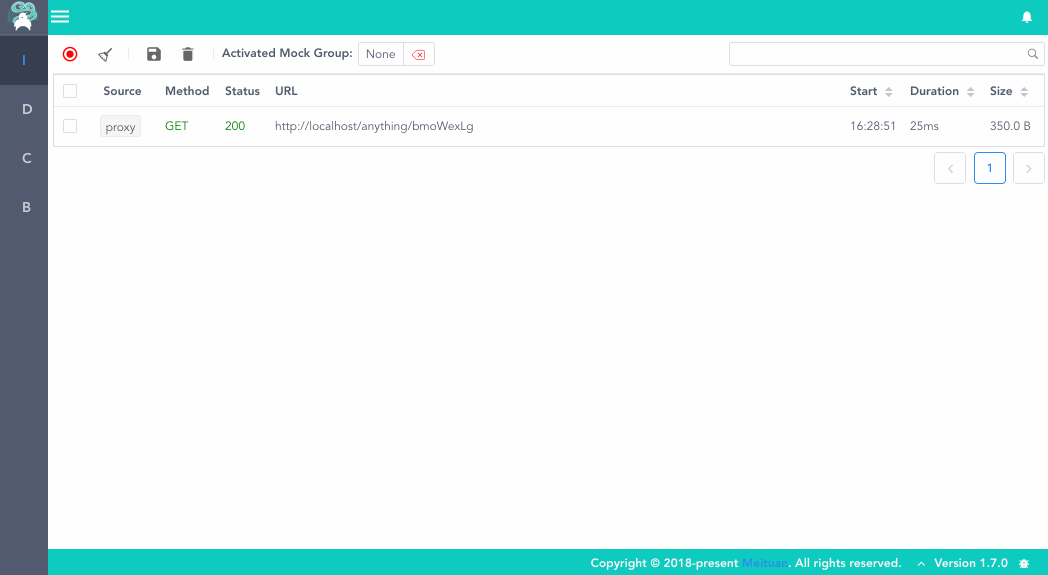The width and height of the screenshot is (1048, 575).
Task: Delete selected flows with the trash icon
Action: [188, 54]
